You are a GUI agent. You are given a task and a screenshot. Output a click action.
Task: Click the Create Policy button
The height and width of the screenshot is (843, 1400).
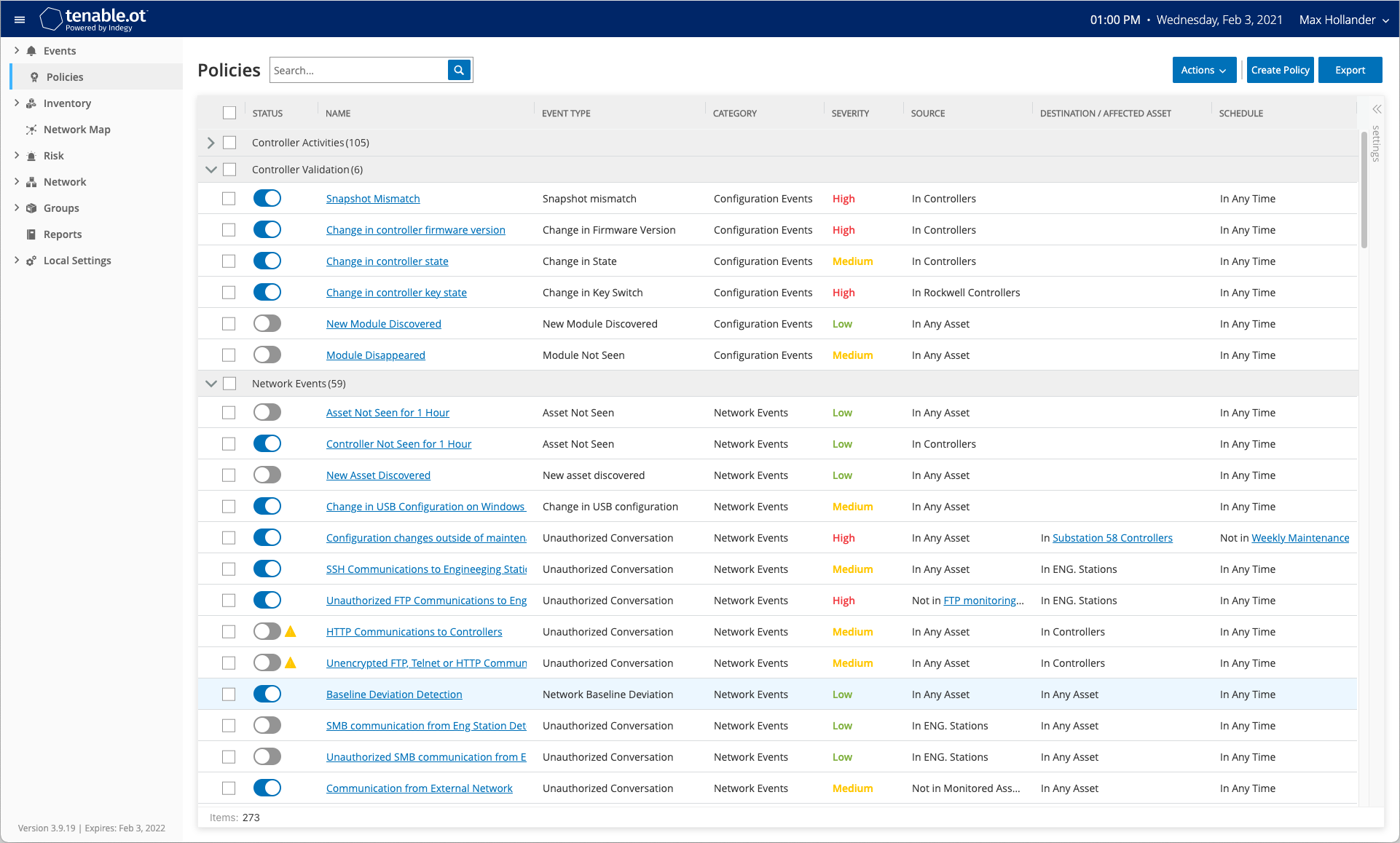point(1280,70)
